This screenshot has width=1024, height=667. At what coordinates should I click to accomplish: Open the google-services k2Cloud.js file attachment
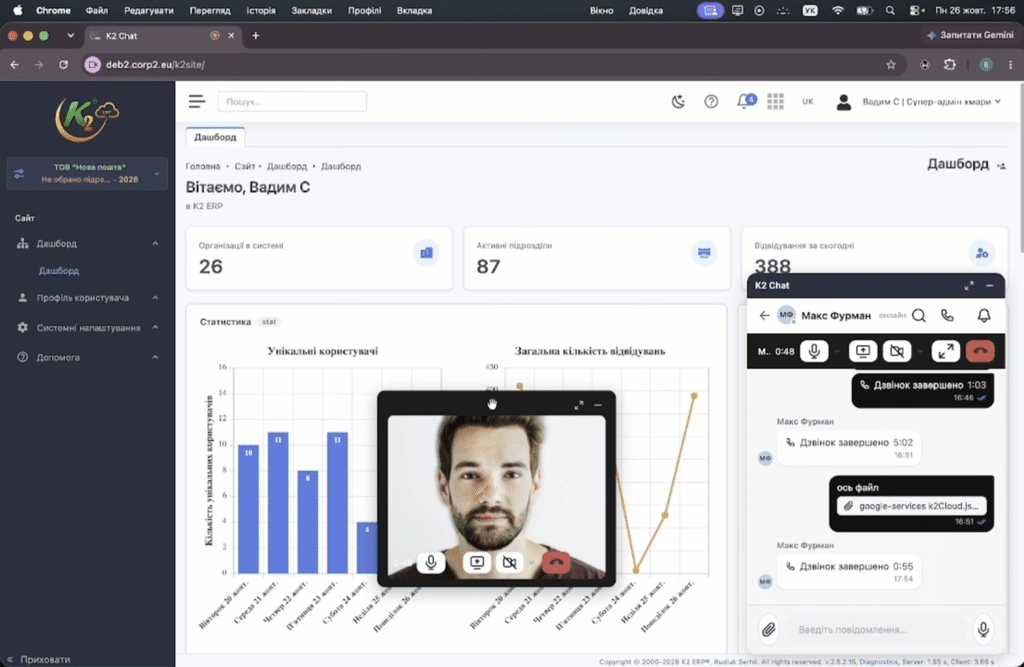pyautogui.click(x=912, y=506)
